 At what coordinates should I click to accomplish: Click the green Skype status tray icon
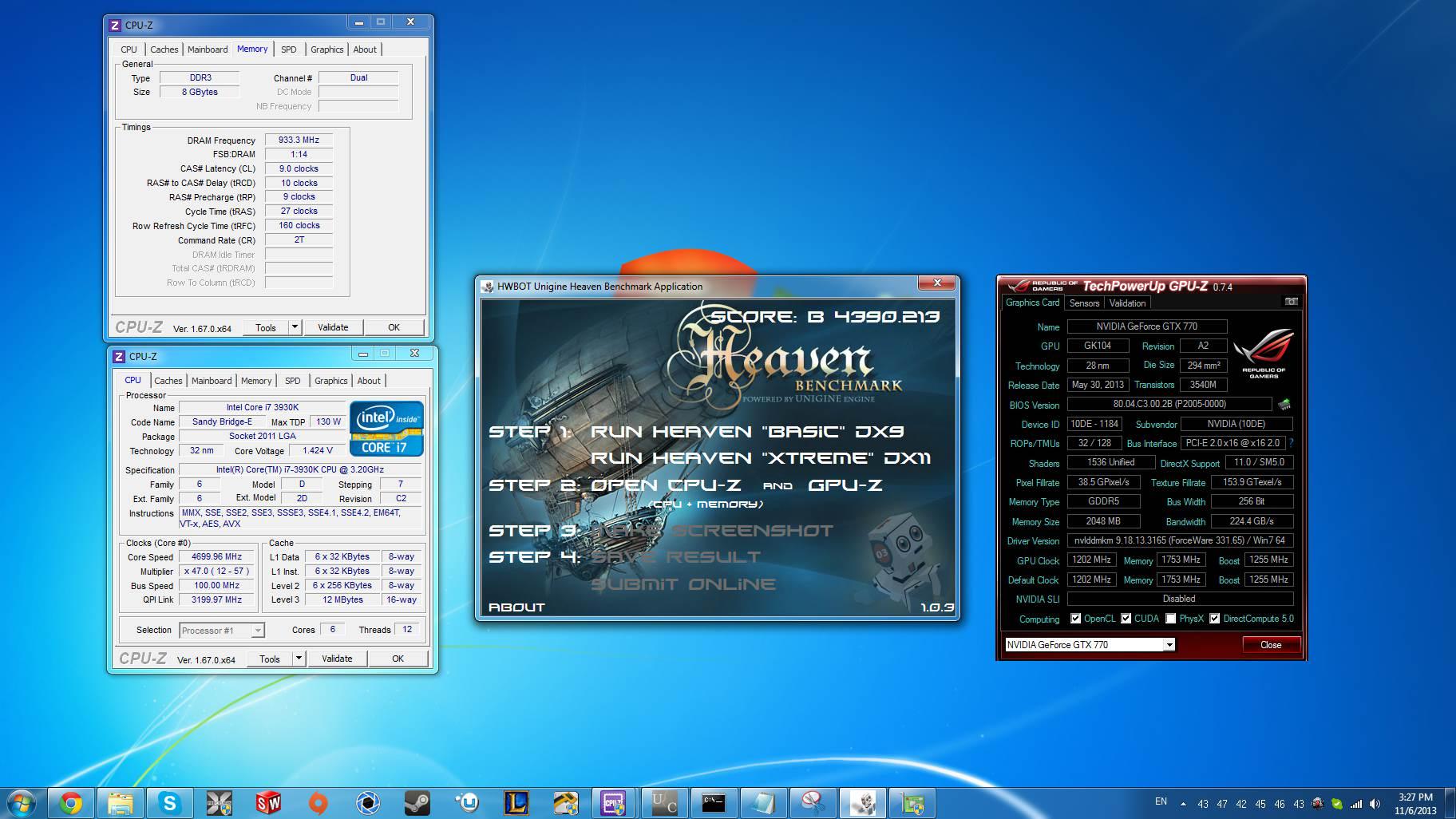1336,803
